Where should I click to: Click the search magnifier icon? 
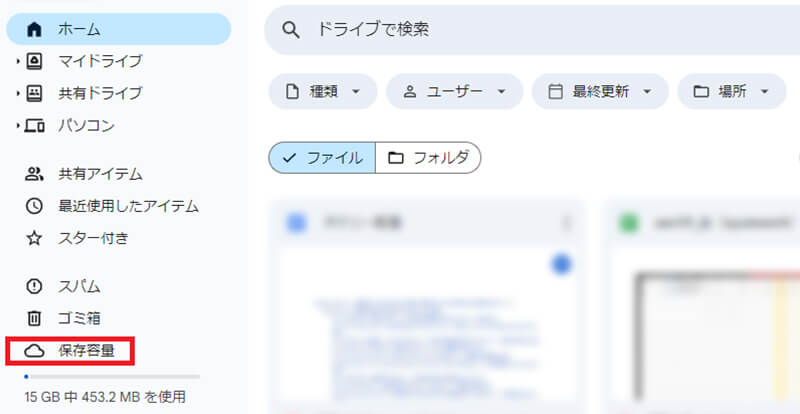(290, 30)
